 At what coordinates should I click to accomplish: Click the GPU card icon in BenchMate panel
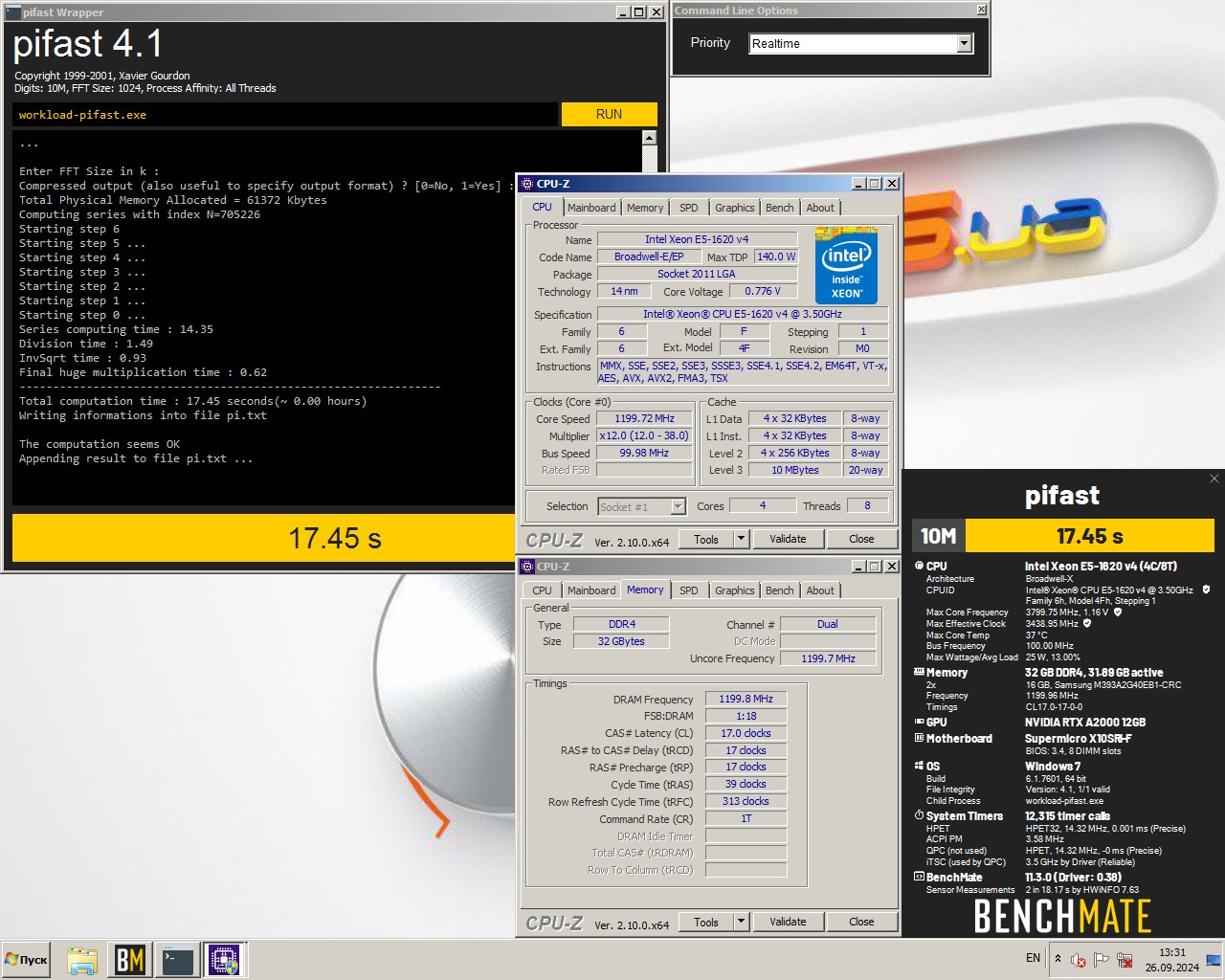pos(919,723)
